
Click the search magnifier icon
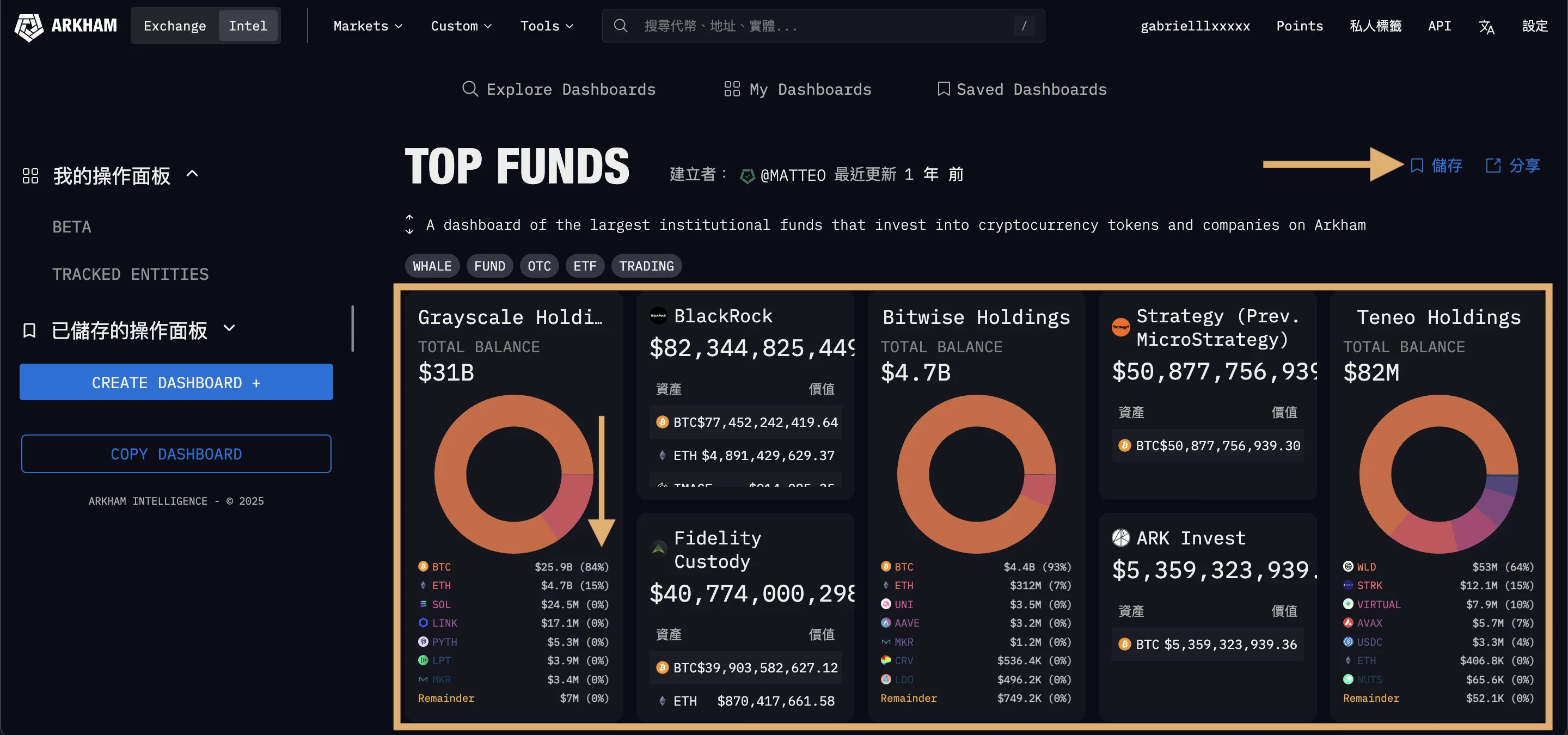[620, 26]
